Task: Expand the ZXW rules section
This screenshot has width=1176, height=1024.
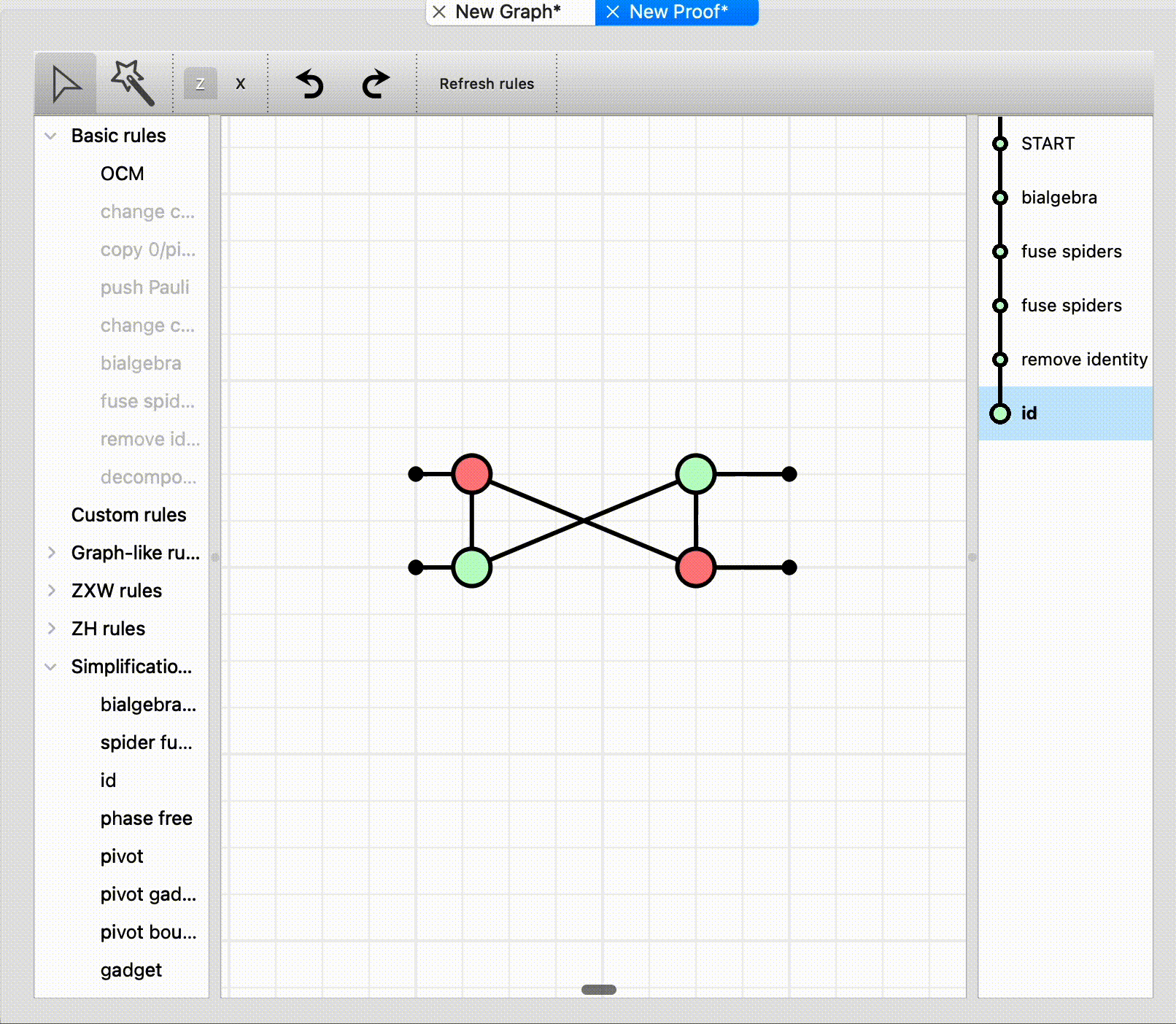Action: [x=51, y=591]
